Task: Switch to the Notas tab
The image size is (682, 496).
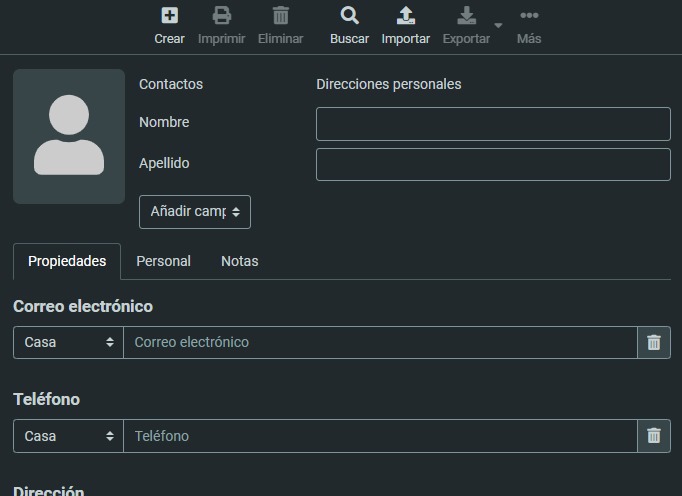Action: (239, 261)
